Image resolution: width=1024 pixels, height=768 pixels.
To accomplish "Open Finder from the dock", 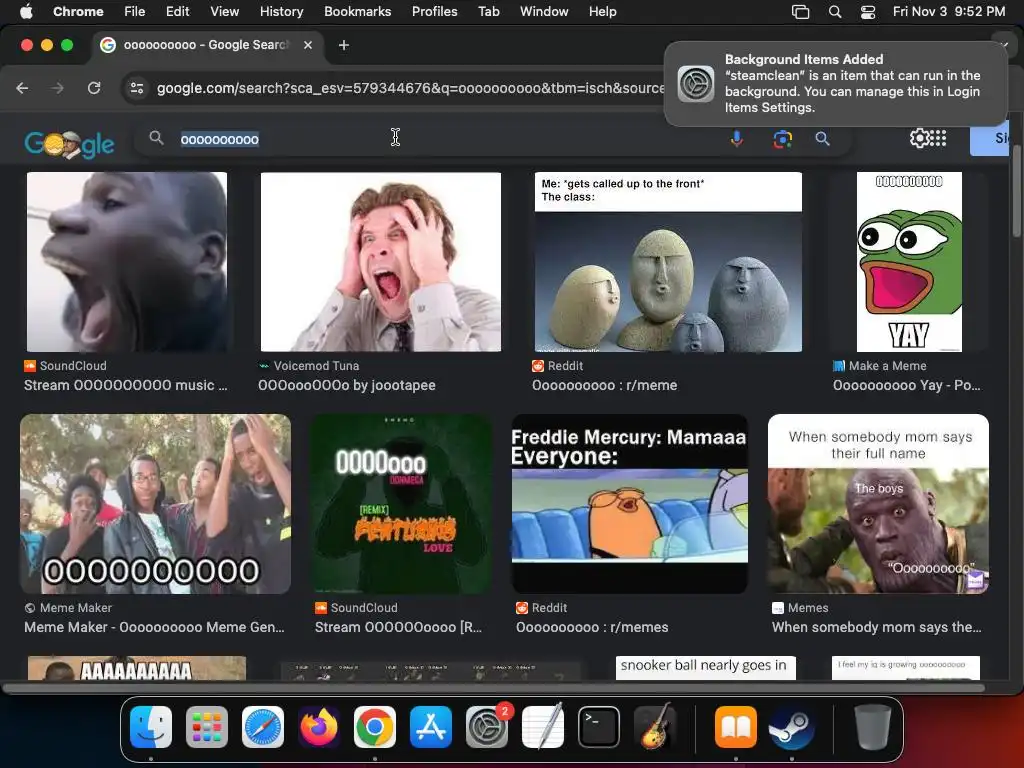I will coord(151,727).
